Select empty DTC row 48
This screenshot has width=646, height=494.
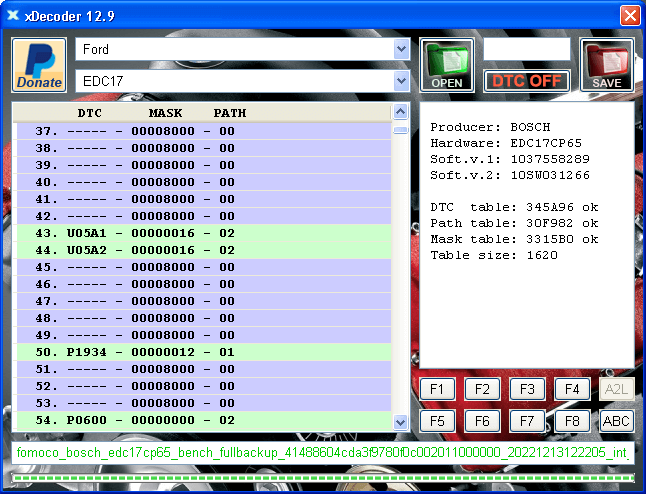tap(204, 318)
